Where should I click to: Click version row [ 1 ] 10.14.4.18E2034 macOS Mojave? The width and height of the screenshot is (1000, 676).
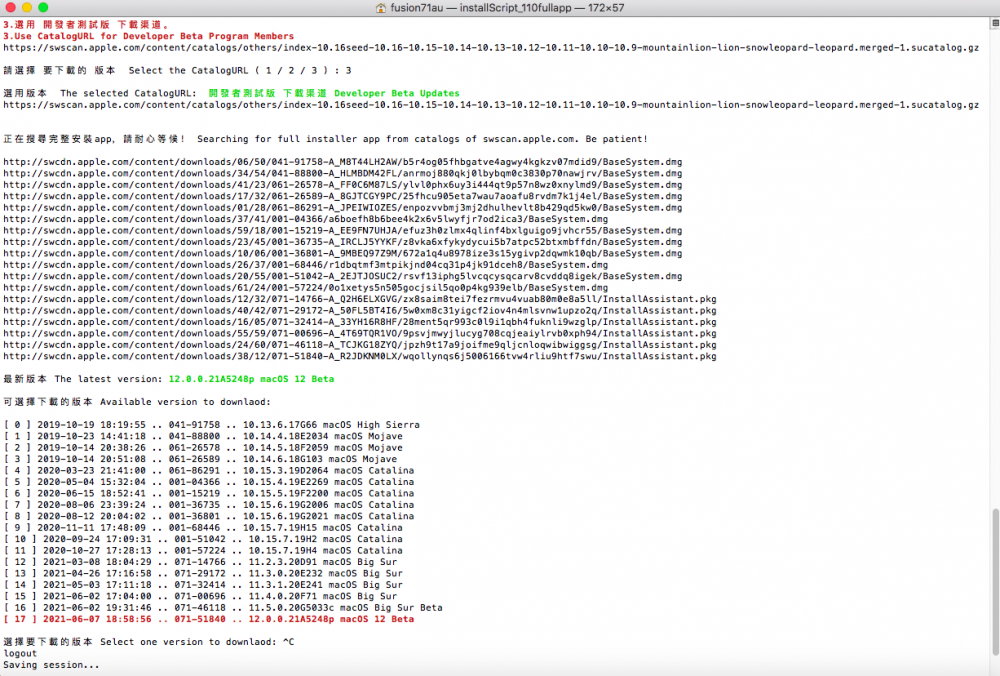(203, 437)
